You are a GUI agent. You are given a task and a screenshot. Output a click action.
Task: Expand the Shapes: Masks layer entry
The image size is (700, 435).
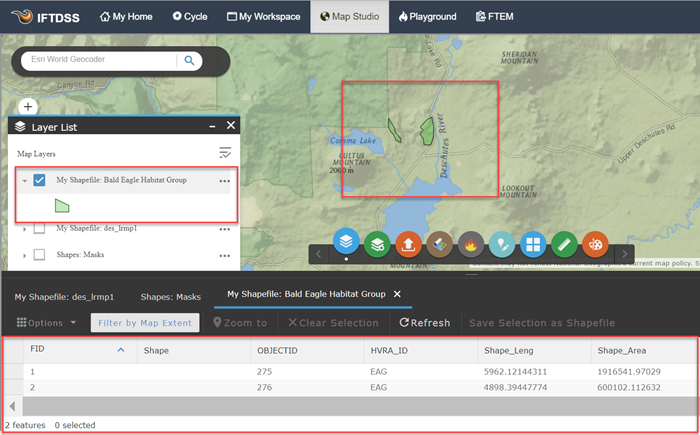pyautogui.click(x=25, y=255)
